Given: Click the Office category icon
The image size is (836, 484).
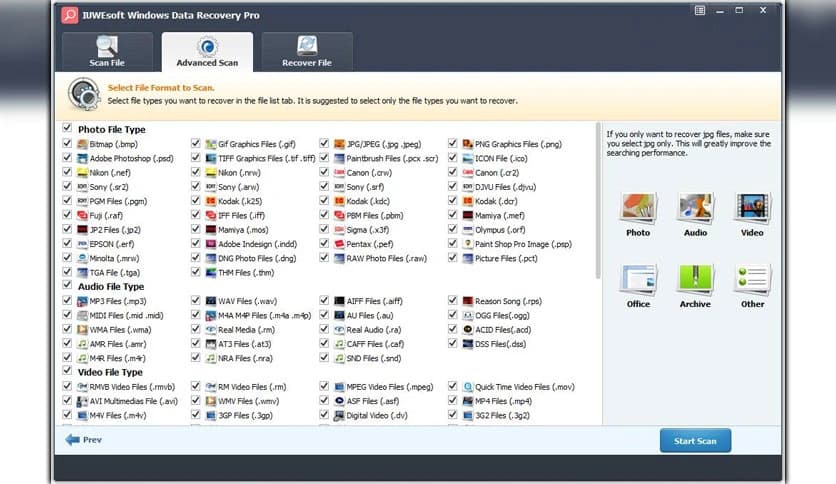Looking at the screenshot, I should (x=638, y=279).
